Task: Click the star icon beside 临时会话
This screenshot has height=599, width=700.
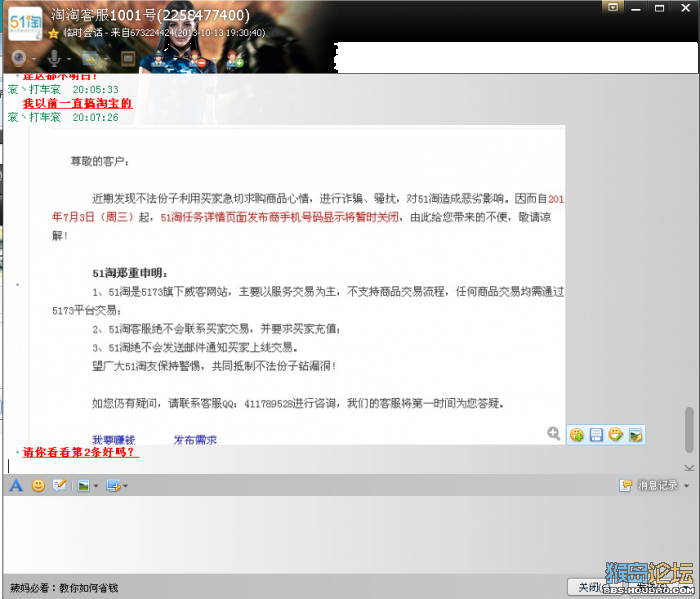Action: point(54,33)
